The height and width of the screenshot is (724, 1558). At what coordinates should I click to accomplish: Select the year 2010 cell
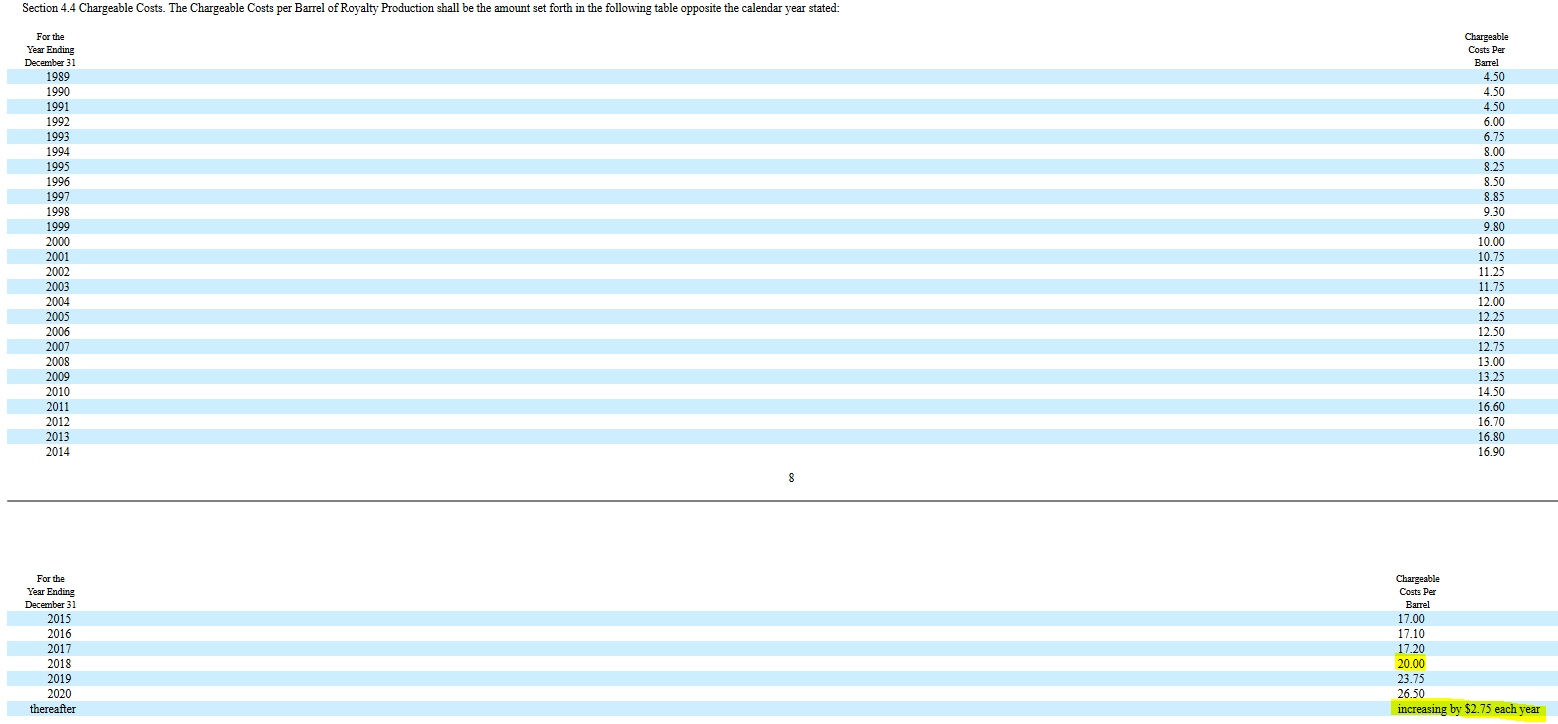pos(58,391)
